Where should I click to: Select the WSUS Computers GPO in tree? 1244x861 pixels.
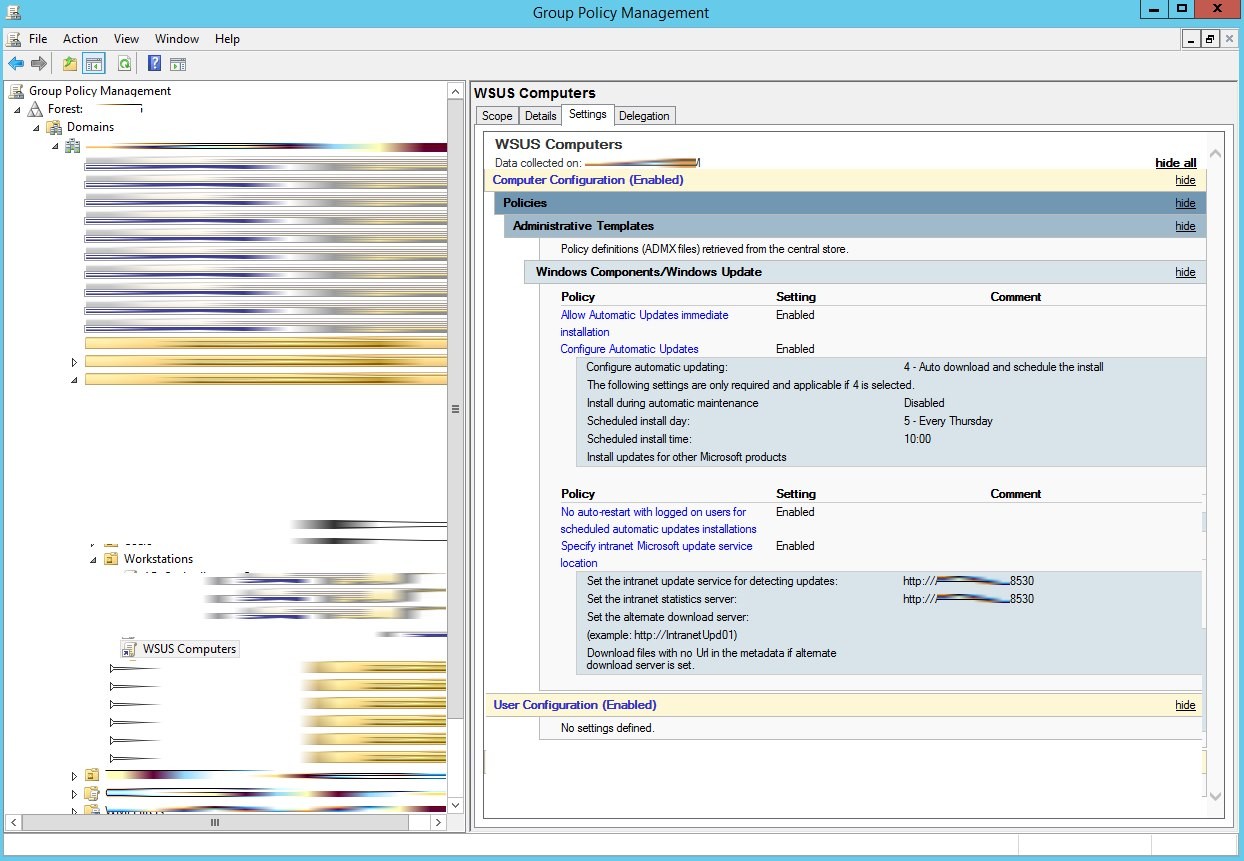coord(189,649)
